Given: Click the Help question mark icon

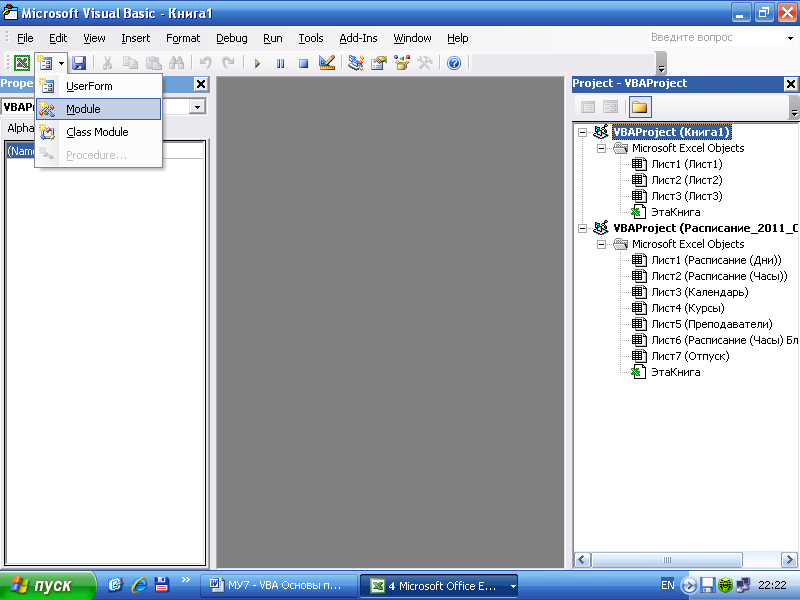Looking at the screenshot, I should click(454, 63).
